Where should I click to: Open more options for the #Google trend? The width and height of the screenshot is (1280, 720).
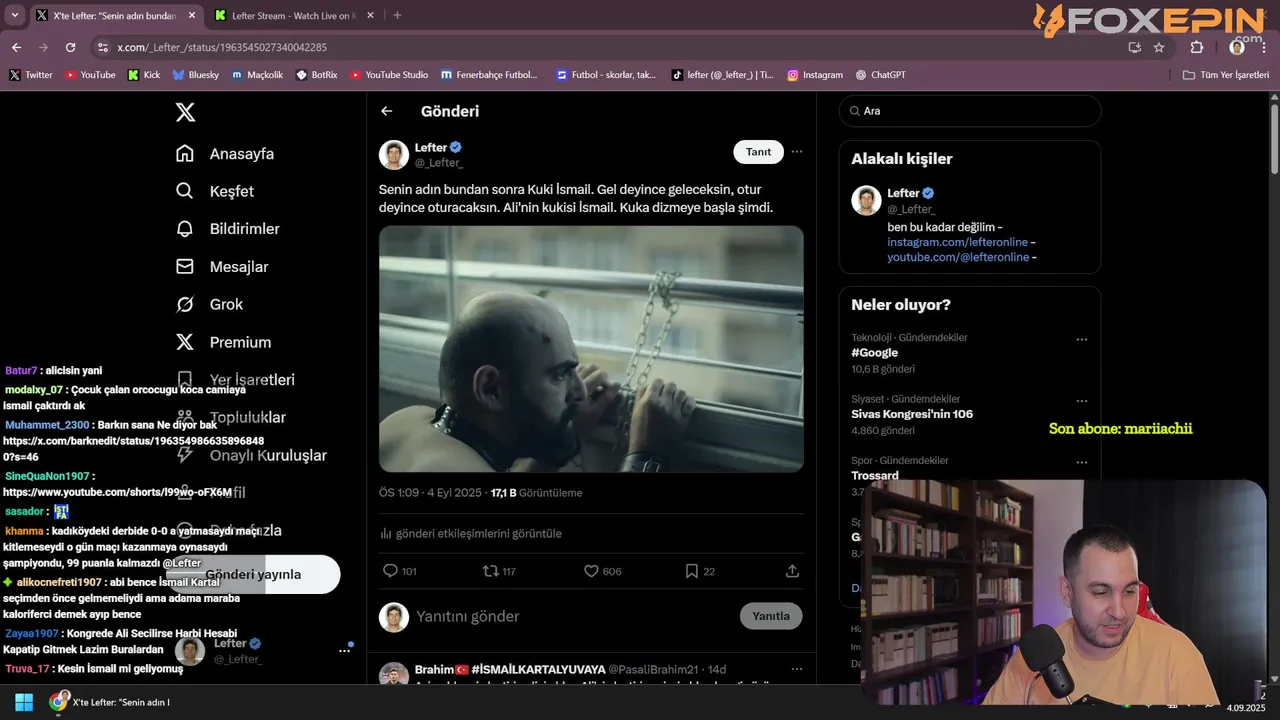coord(1082,340)
